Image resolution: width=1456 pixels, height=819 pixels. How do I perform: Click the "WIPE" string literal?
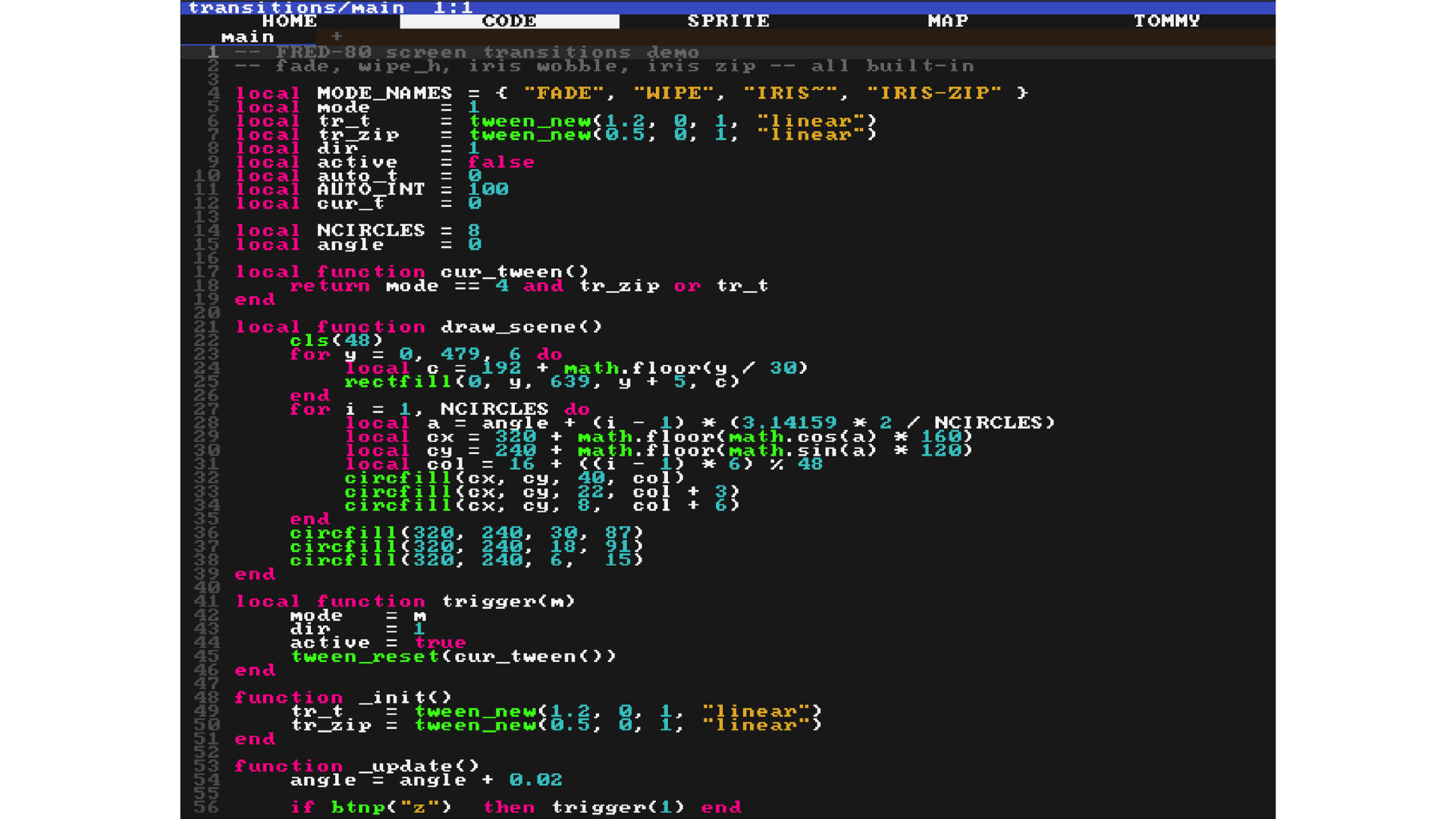tap(673, 93)
